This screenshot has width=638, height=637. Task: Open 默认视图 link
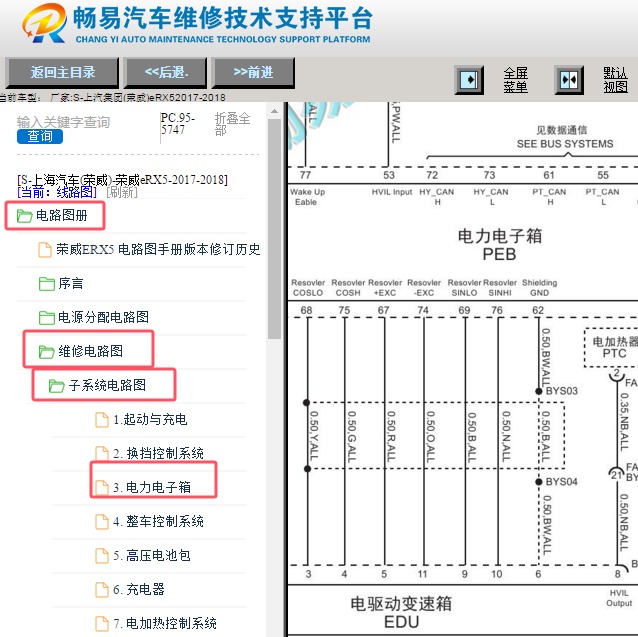coord(615,80)
